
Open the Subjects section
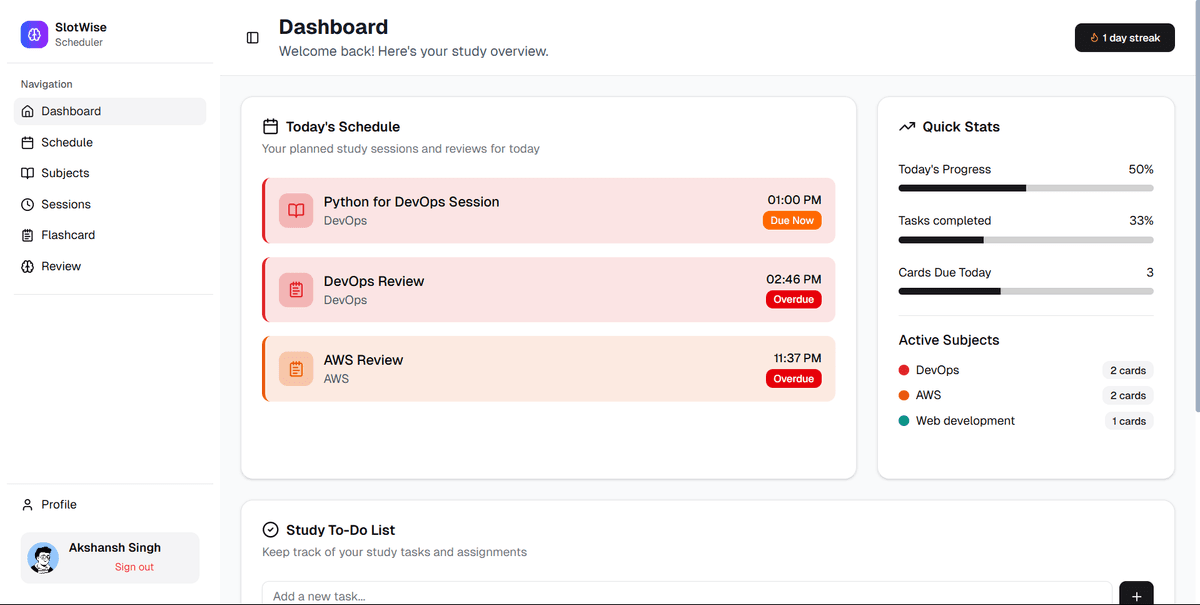pyautogui.click(x=65, y=173)
